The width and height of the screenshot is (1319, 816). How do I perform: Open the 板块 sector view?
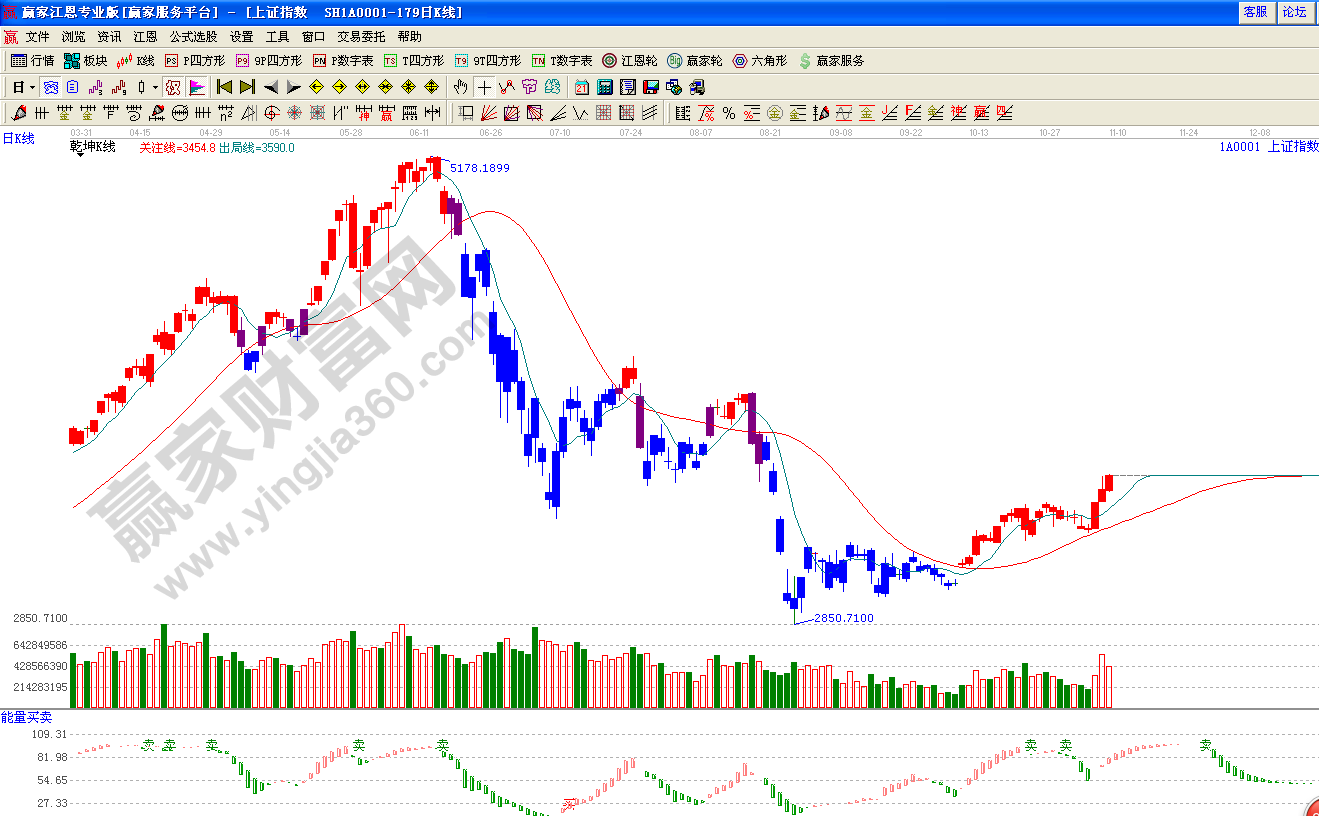(x=86, y=61)
